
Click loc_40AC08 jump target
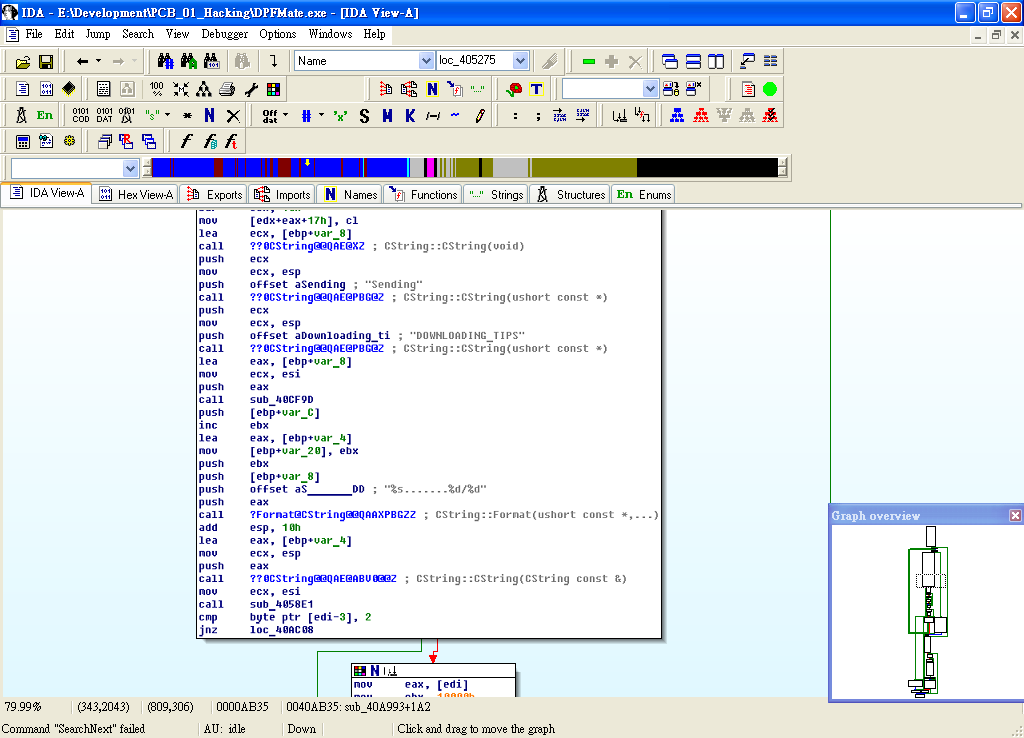coord(281,630)
